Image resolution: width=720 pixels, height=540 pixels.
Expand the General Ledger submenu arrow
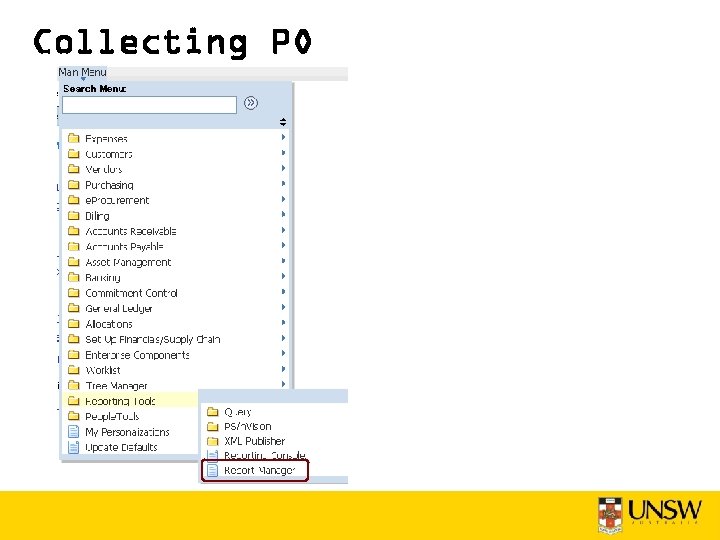283,307
